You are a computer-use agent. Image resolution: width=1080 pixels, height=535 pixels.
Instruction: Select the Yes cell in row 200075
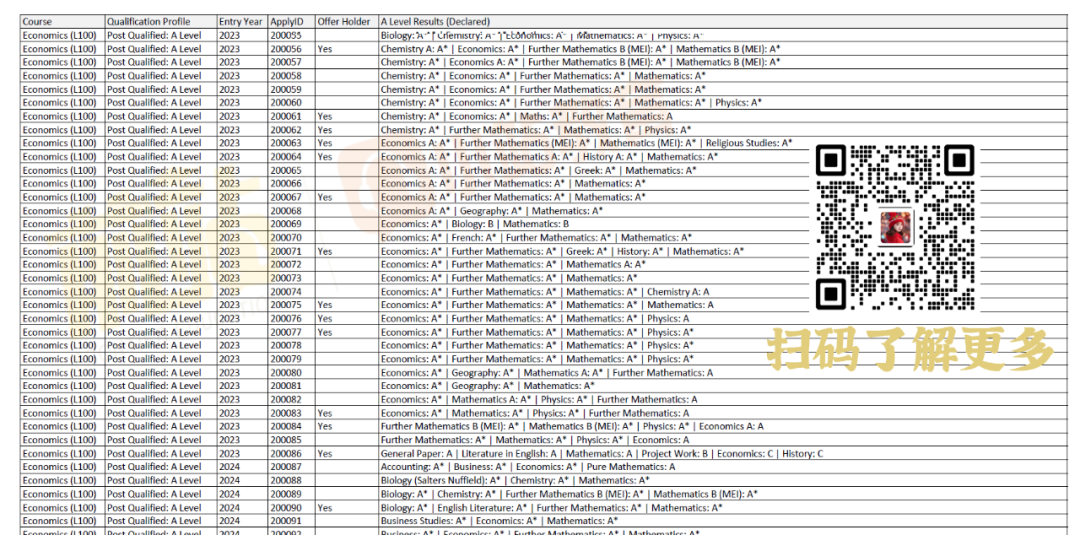346,305
